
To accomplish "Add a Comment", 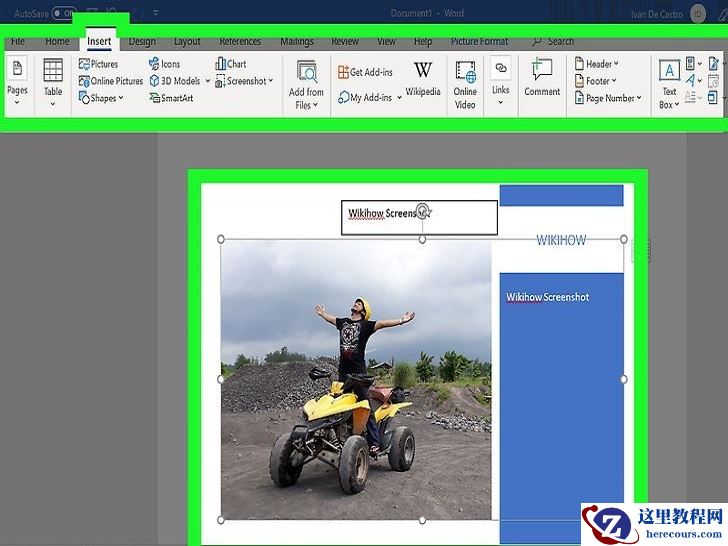I will click(x=542, y=78).
